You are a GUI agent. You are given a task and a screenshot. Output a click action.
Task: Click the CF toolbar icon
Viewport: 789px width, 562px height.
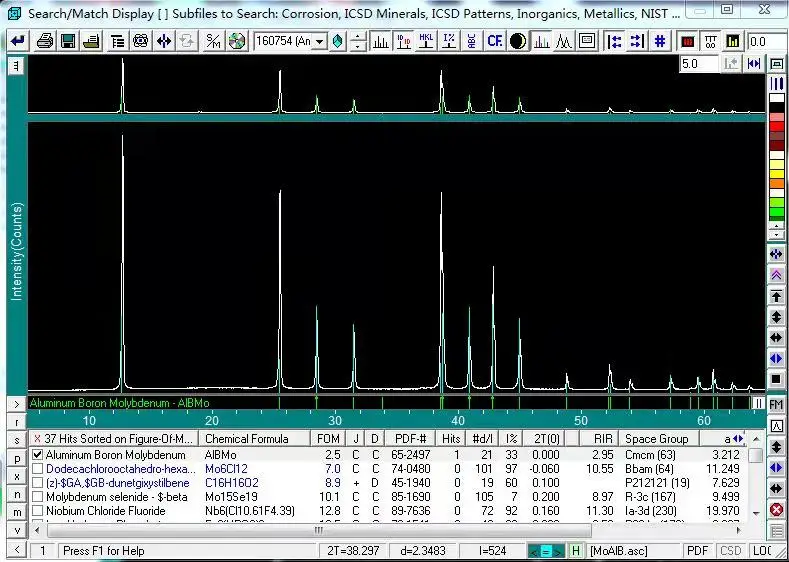[494, 41]
